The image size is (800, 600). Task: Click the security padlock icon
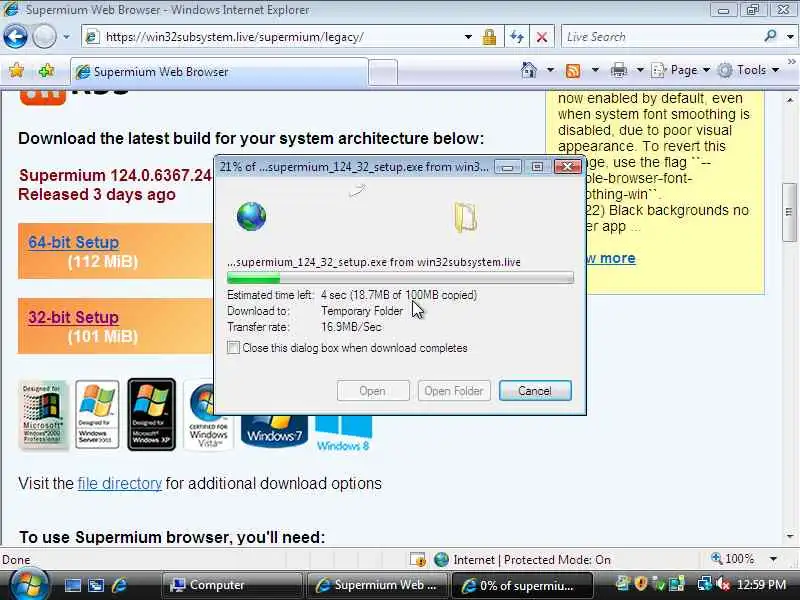[489, 37]
